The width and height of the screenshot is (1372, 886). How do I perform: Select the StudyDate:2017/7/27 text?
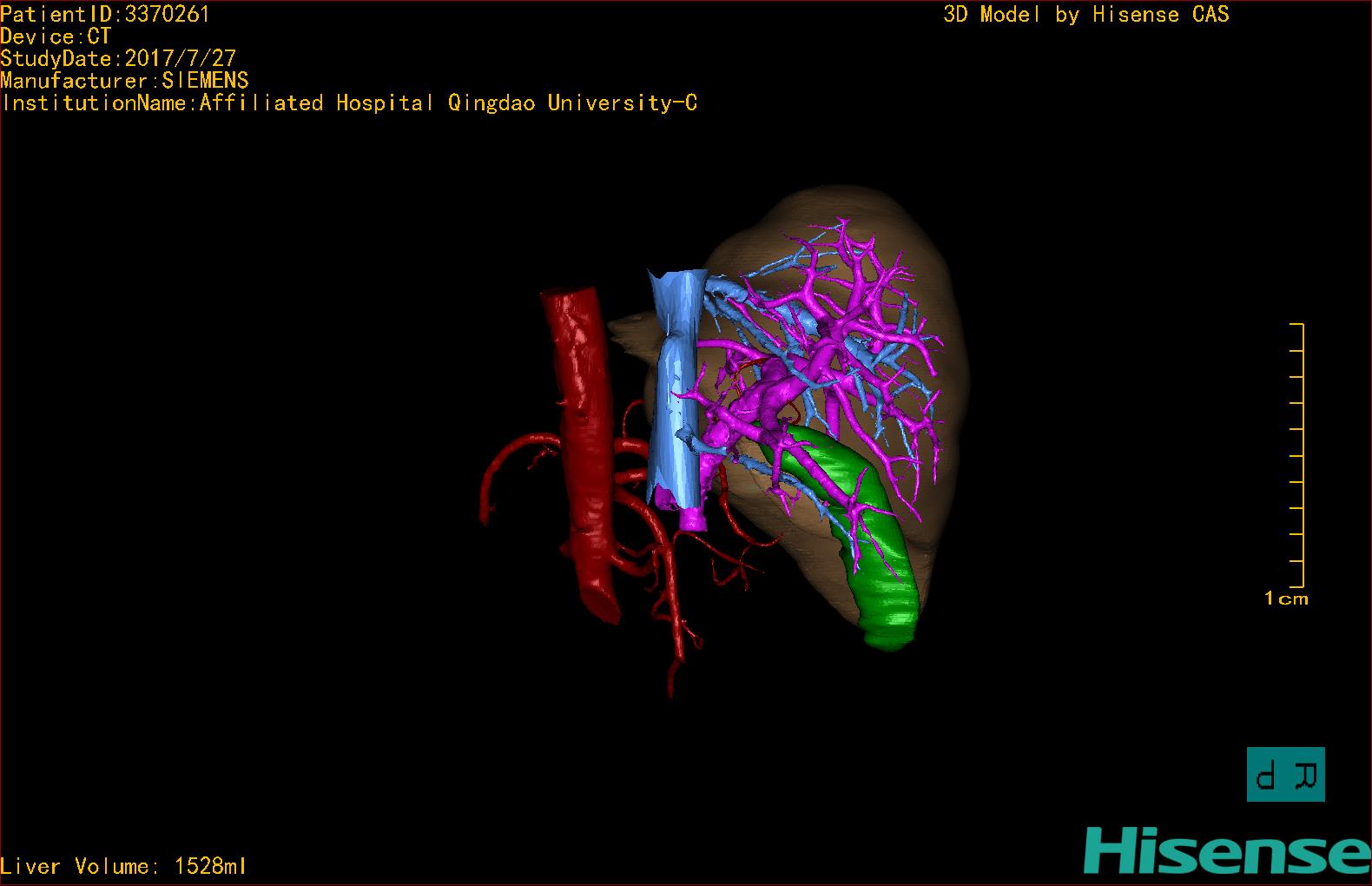(118, 58)
